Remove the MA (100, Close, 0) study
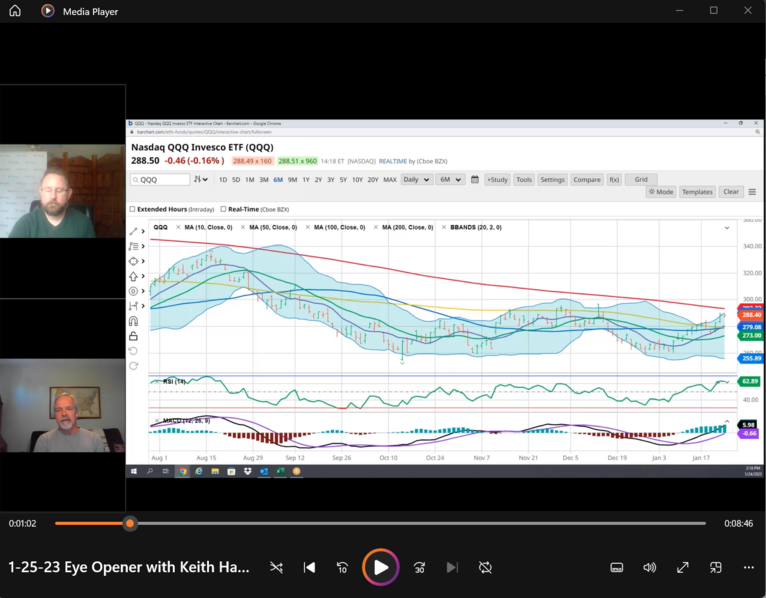 point(307,227)
